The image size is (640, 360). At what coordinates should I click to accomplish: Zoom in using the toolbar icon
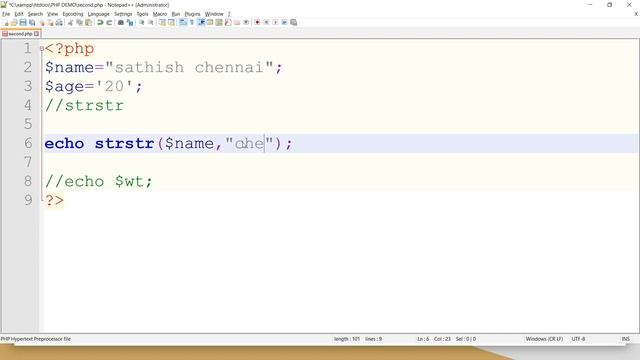point(142,22)
